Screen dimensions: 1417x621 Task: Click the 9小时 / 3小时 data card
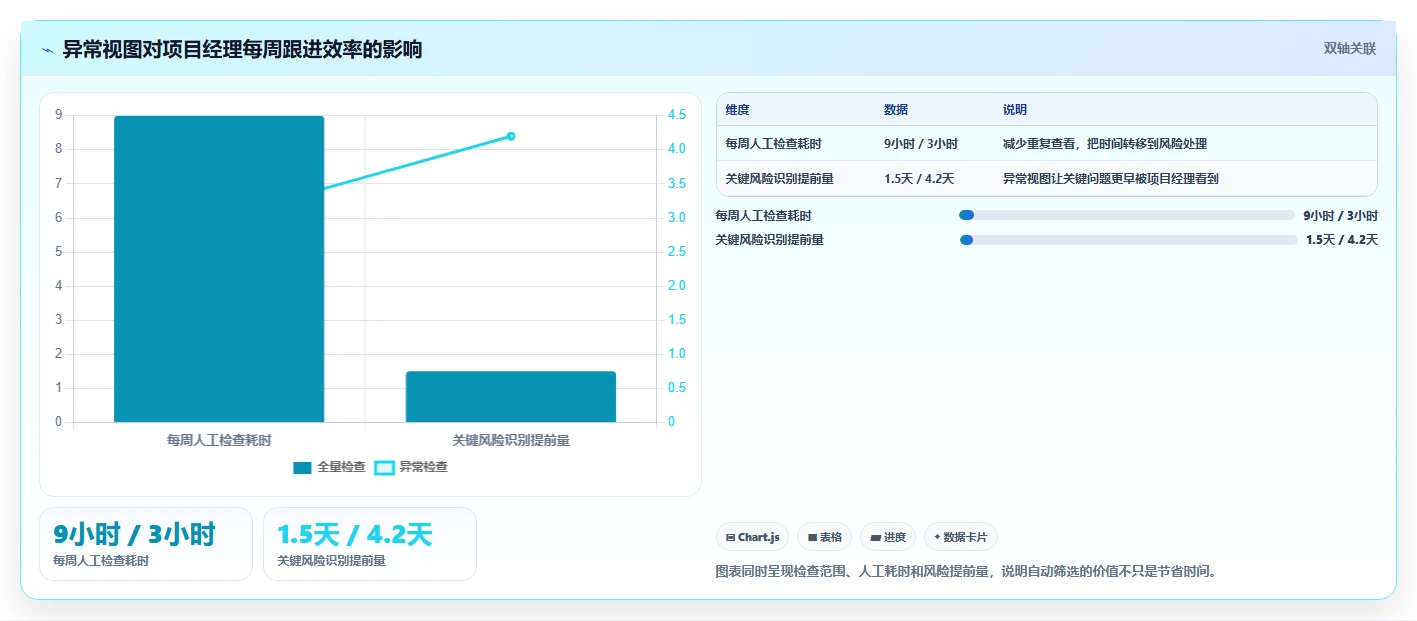[146, 544]
